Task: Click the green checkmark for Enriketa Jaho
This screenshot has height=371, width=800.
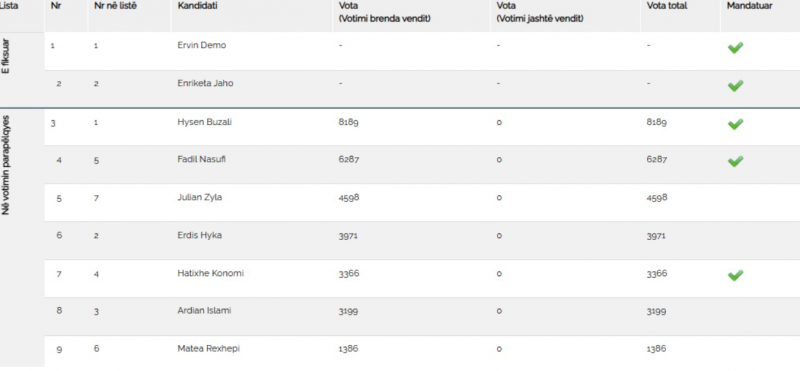Action: [735, 86]
